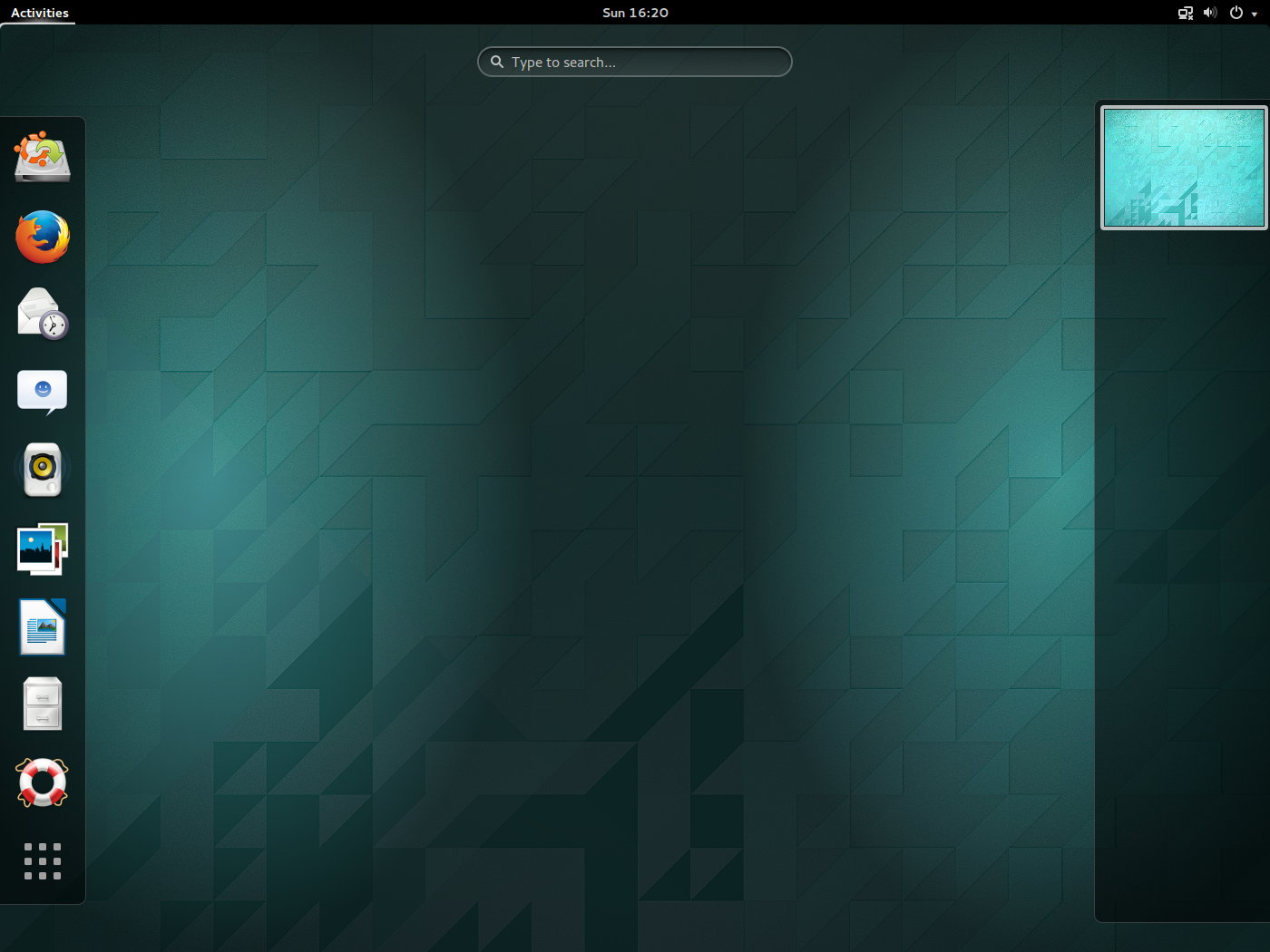
Task: Open the Help lifebuoy application
Action: (x=43, y=782)
